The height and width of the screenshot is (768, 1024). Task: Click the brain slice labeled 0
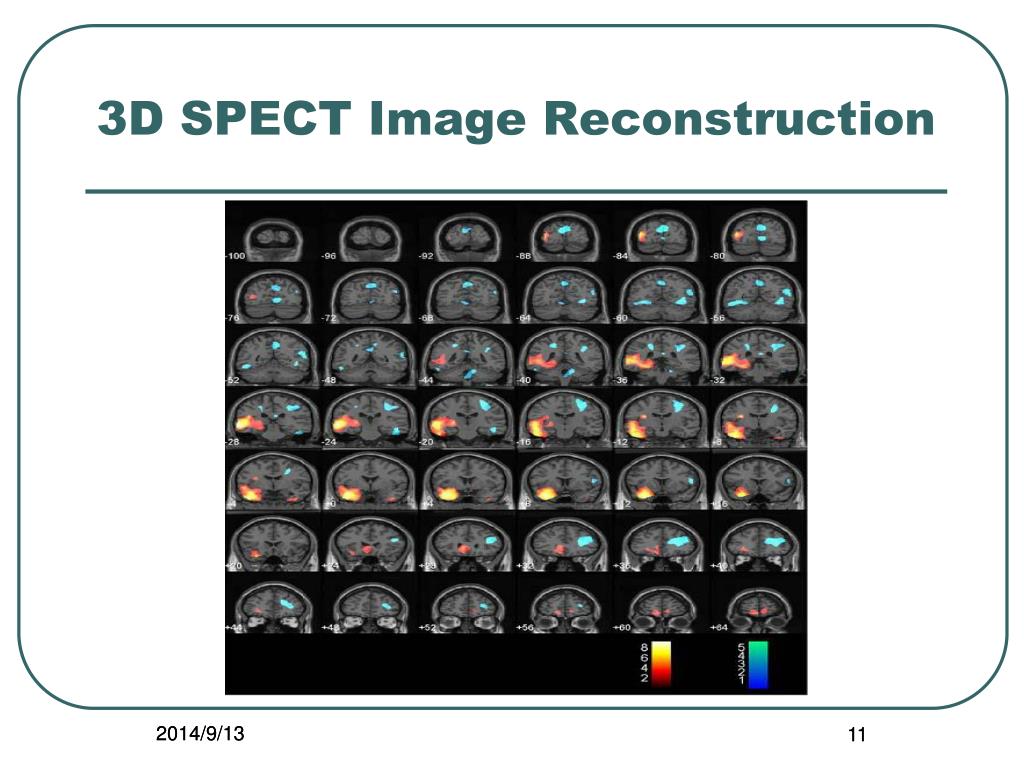coord(370,481)
